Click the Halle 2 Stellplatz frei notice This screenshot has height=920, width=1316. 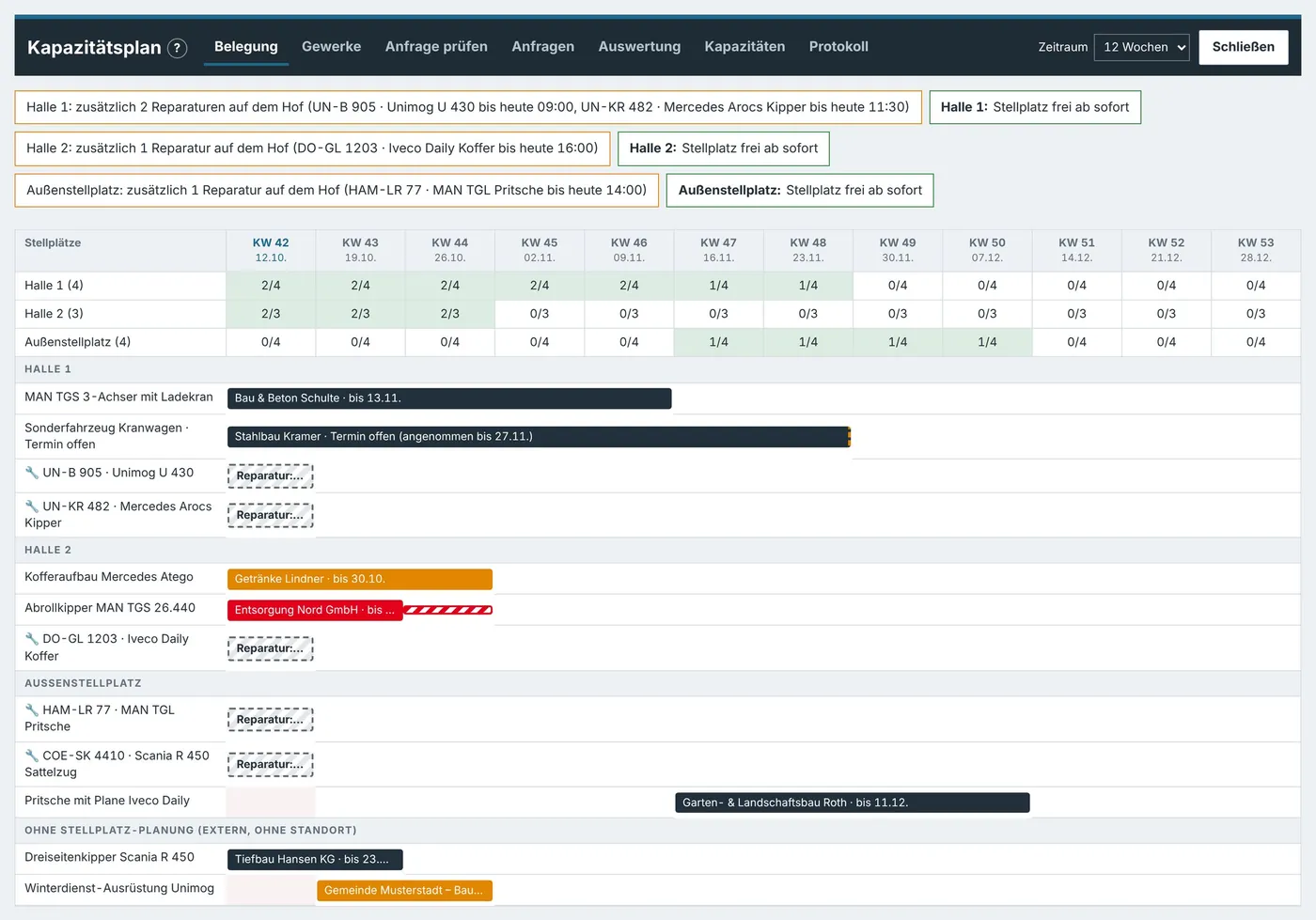[x=724, y=148]
